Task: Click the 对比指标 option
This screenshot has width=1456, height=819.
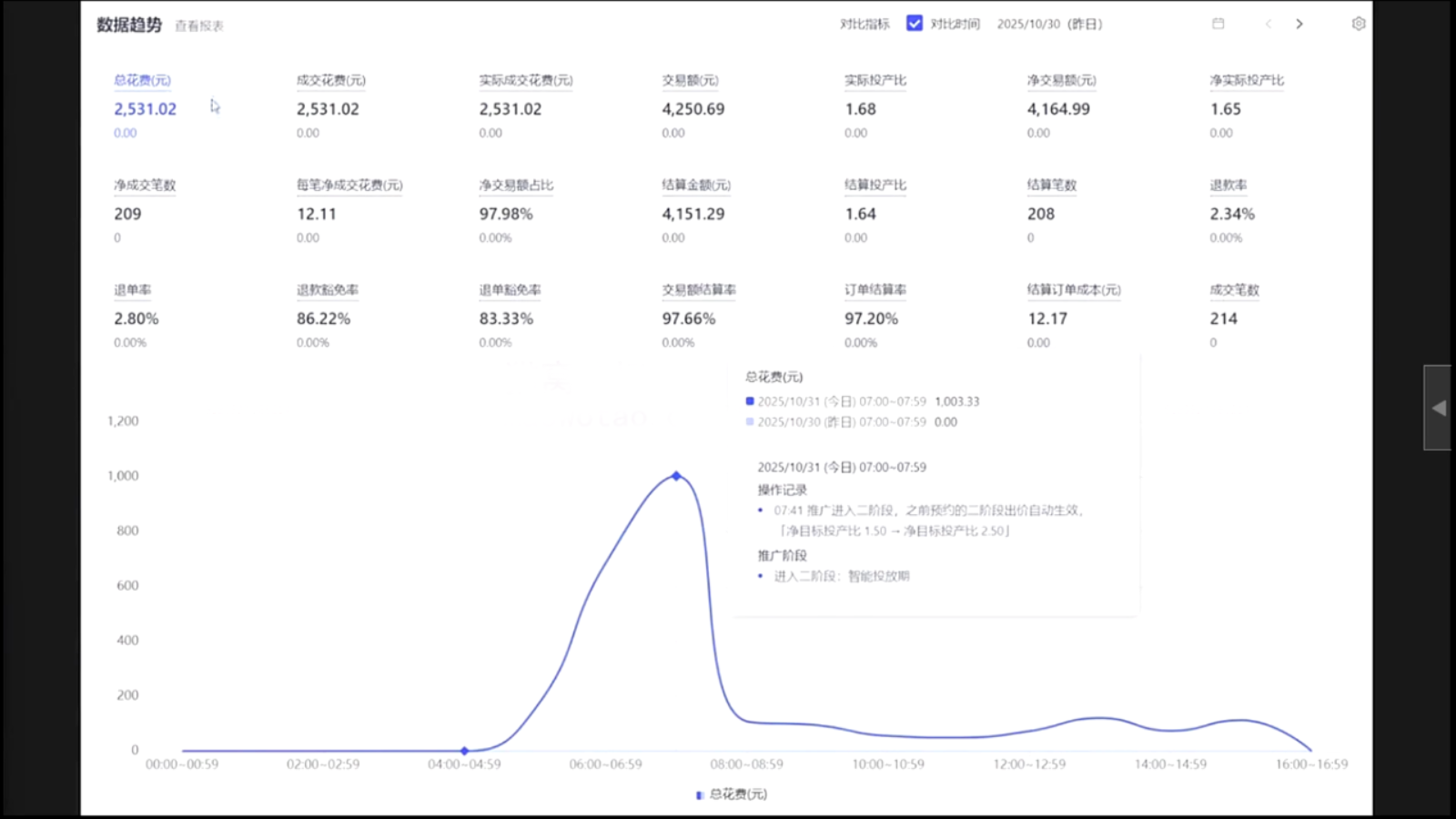Action: pos(864,24)
